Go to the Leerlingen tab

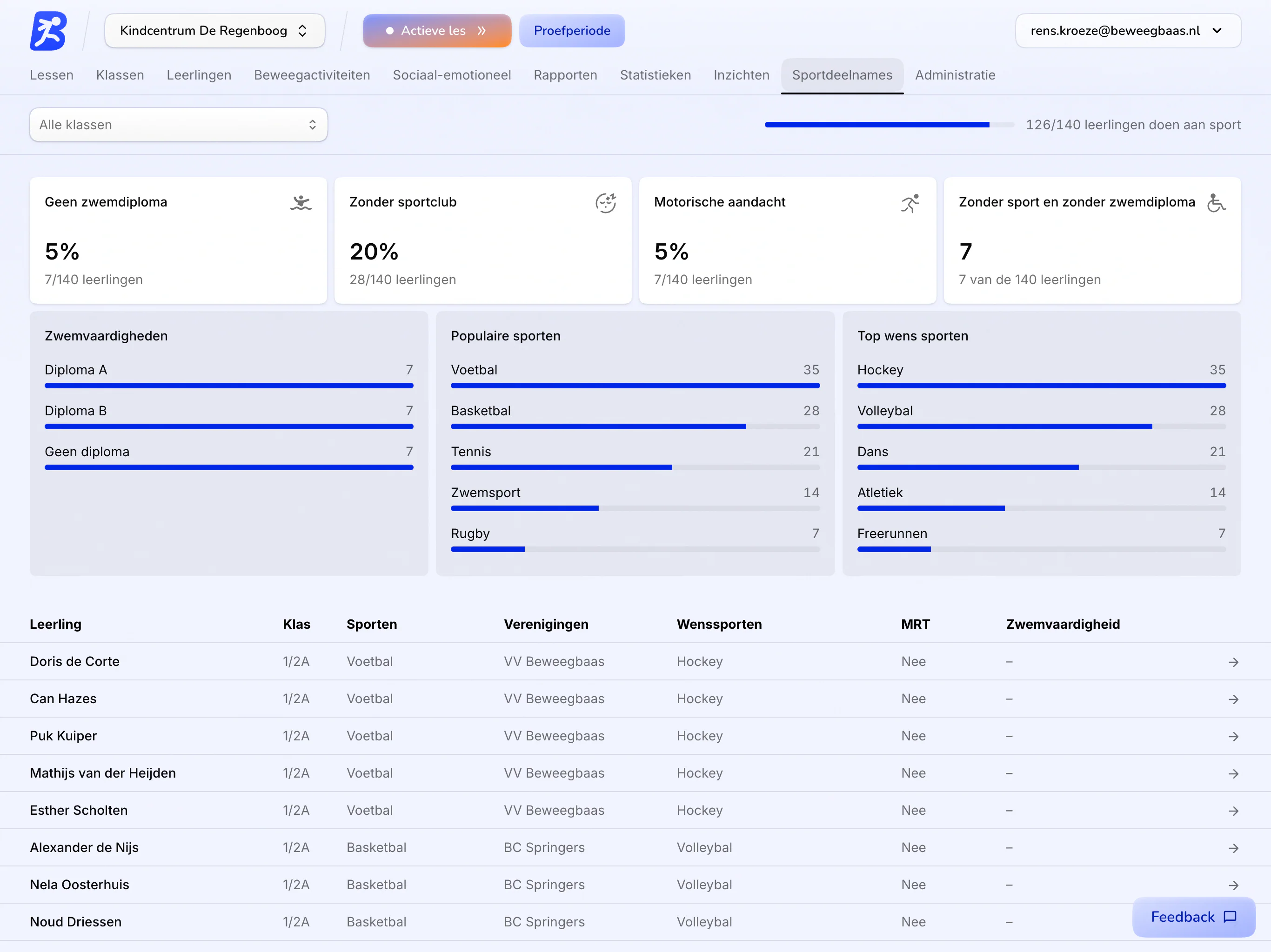click(x=199, y=75)
